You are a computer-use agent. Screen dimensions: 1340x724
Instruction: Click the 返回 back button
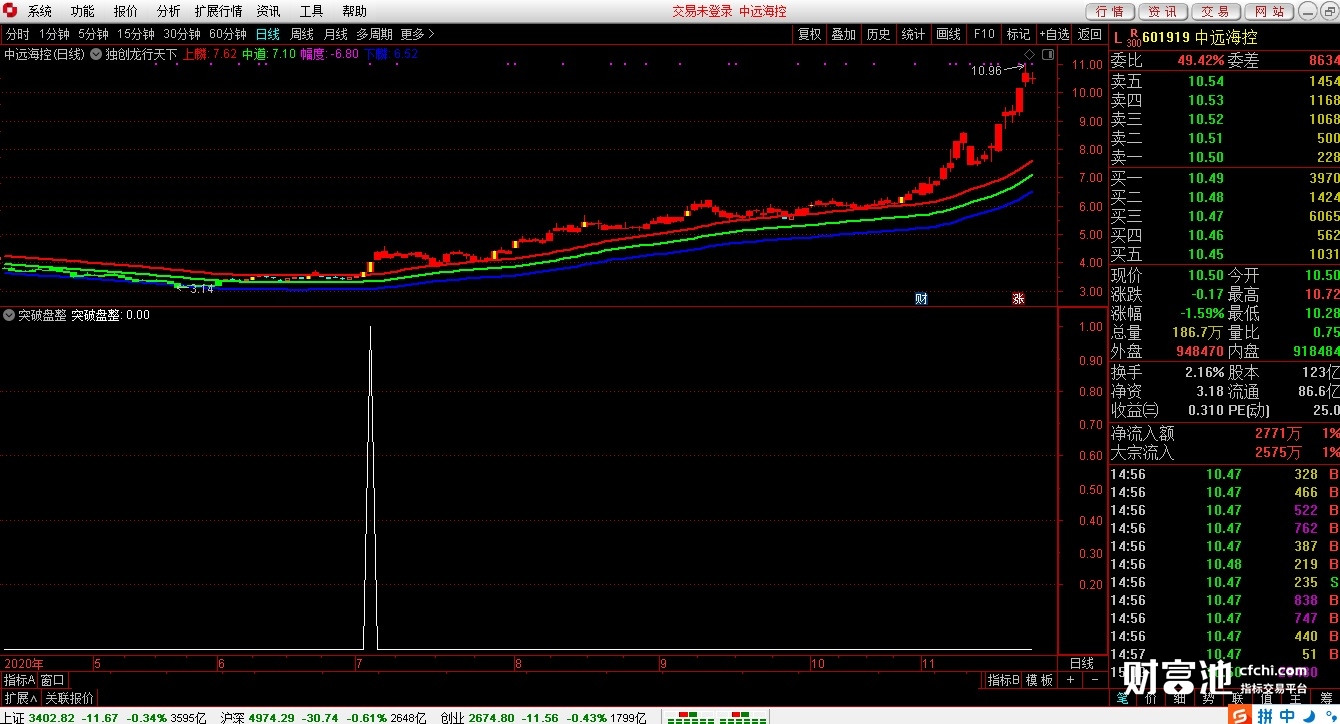(x=1089, y=34)
